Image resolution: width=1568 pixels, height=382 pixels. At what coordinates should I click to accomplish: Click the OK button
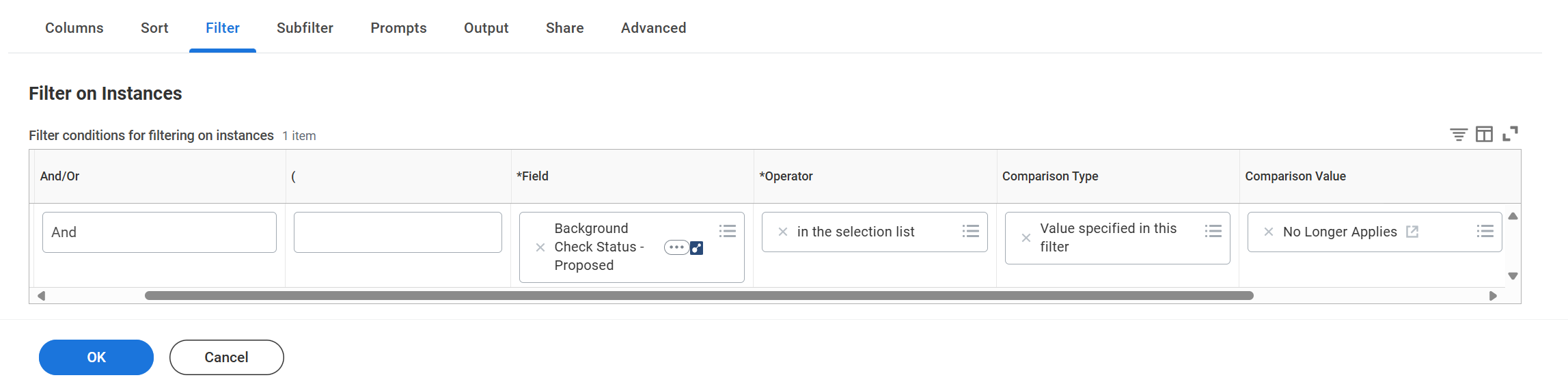coord(96,357)
